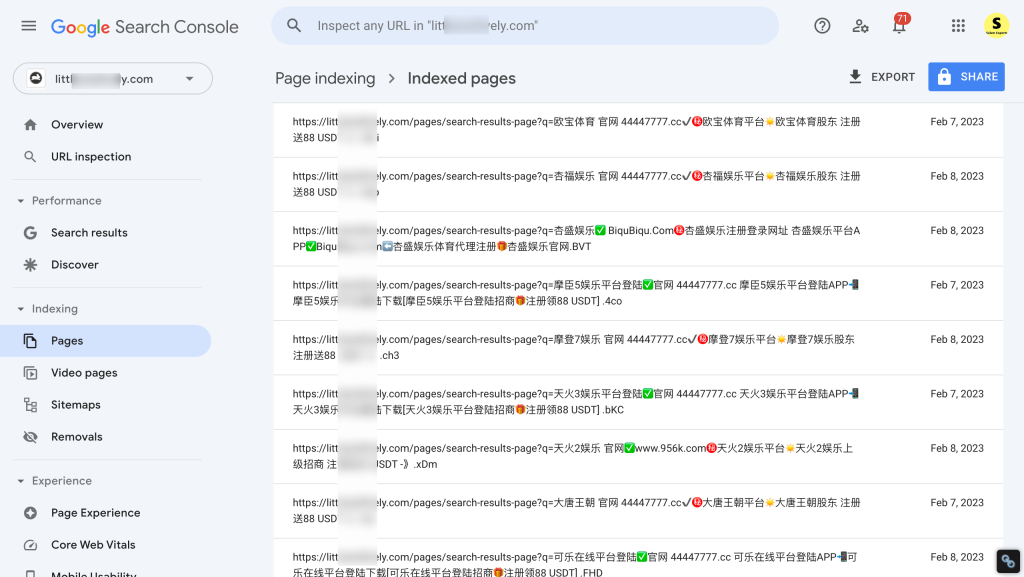Image resolution: width=1024 pixels, height=577 pixels.
Task: Open the account profile avatar
Action: coord(997,25)
